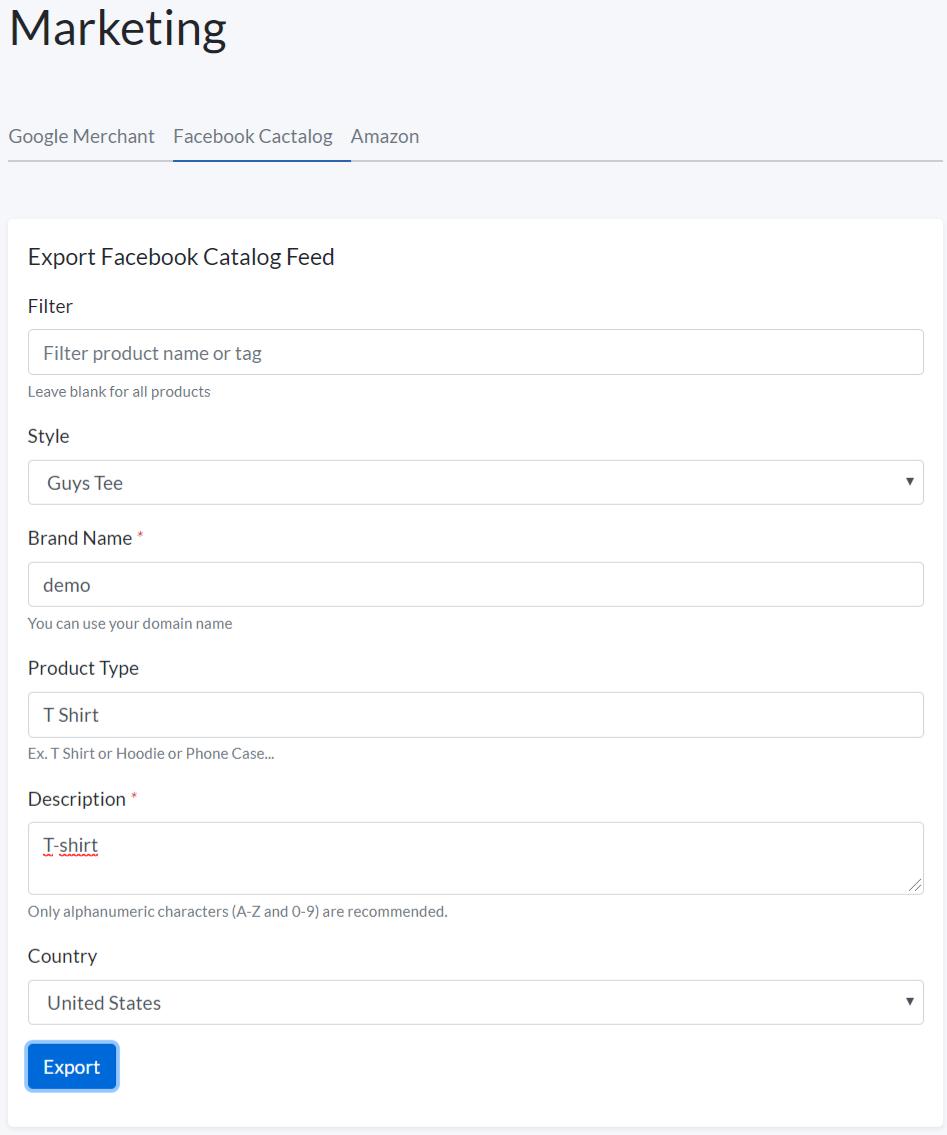
Task: Click the Filter field label
Action: click(x=50, y=306)
